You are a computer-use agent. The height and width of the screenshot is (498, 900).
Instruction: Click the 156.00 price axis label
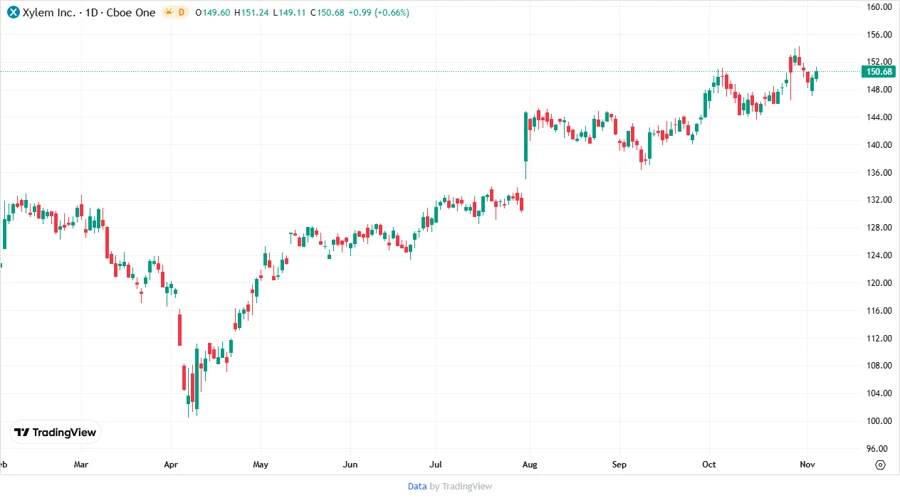879,34
